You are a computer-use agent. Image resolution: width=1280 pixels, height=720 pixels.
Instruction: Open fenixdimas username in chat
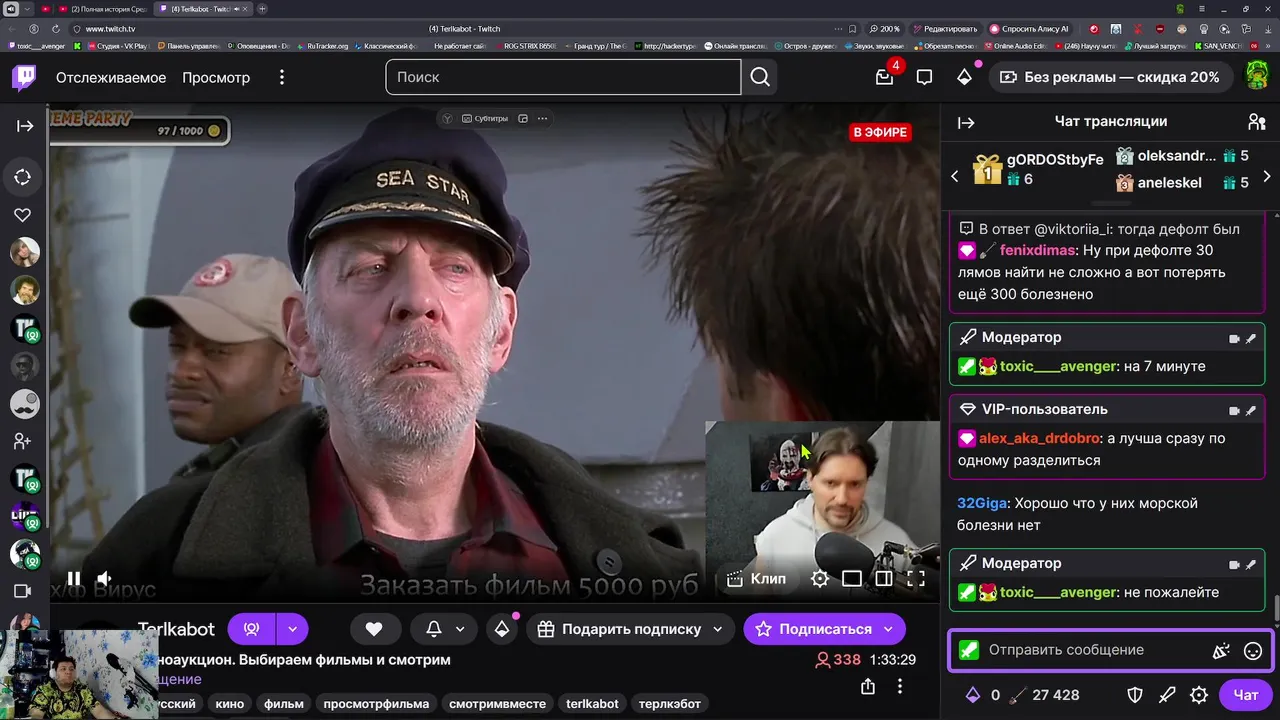pos(1037,251)
